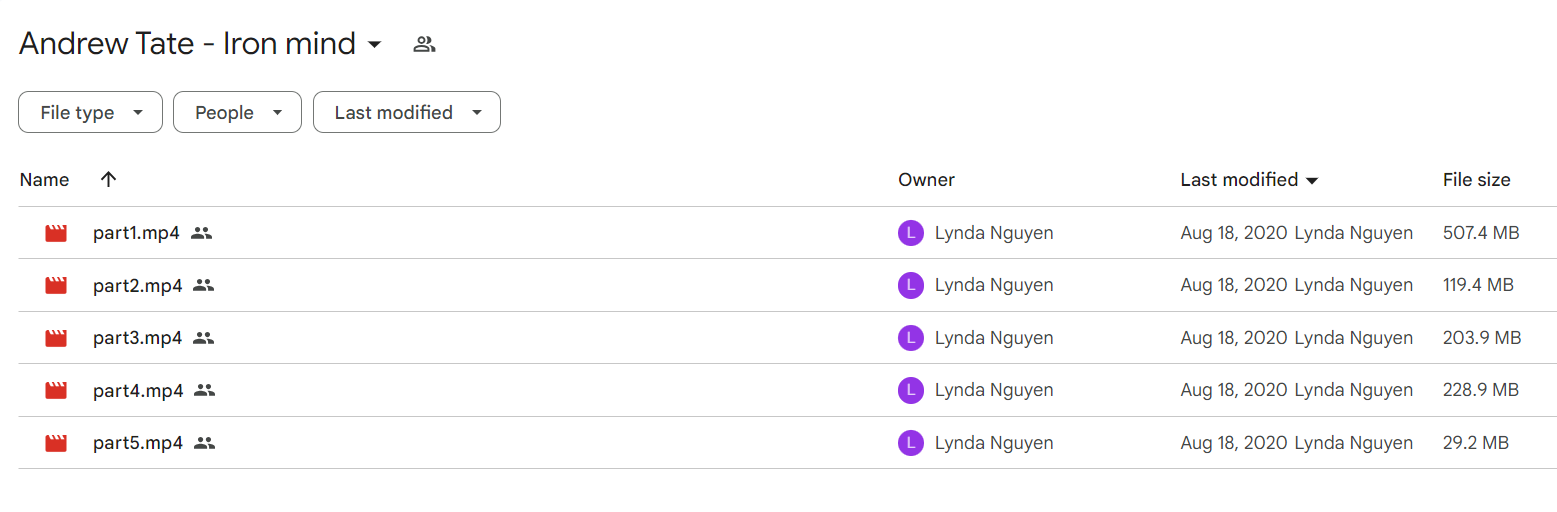Click the File size column header
Image resolution: width=1557 pixels, height=512 pixels.
click(x=1476, y=180)
